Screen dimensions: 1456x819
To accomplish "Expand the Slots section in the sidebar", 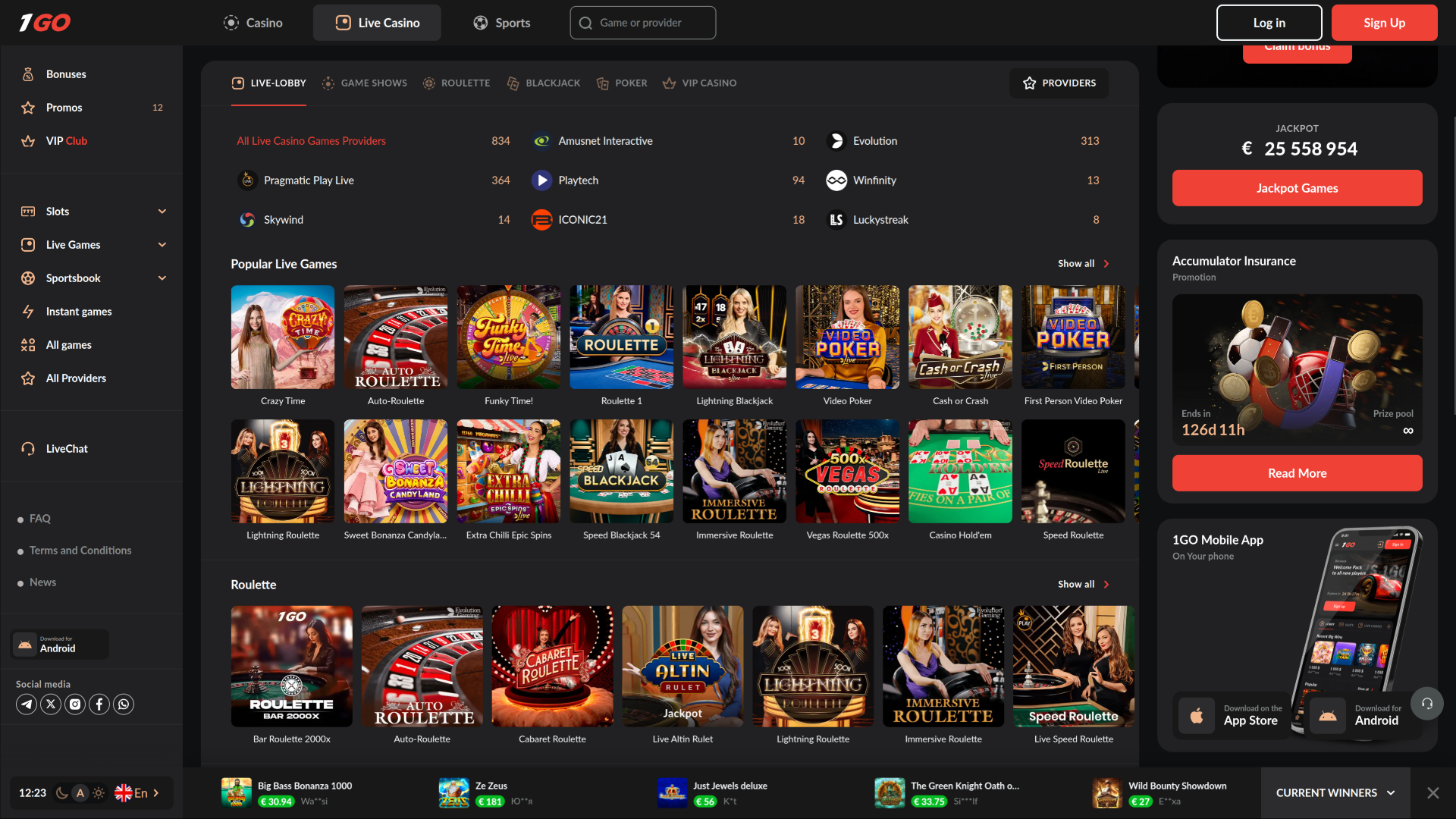I will coord(162,211).
